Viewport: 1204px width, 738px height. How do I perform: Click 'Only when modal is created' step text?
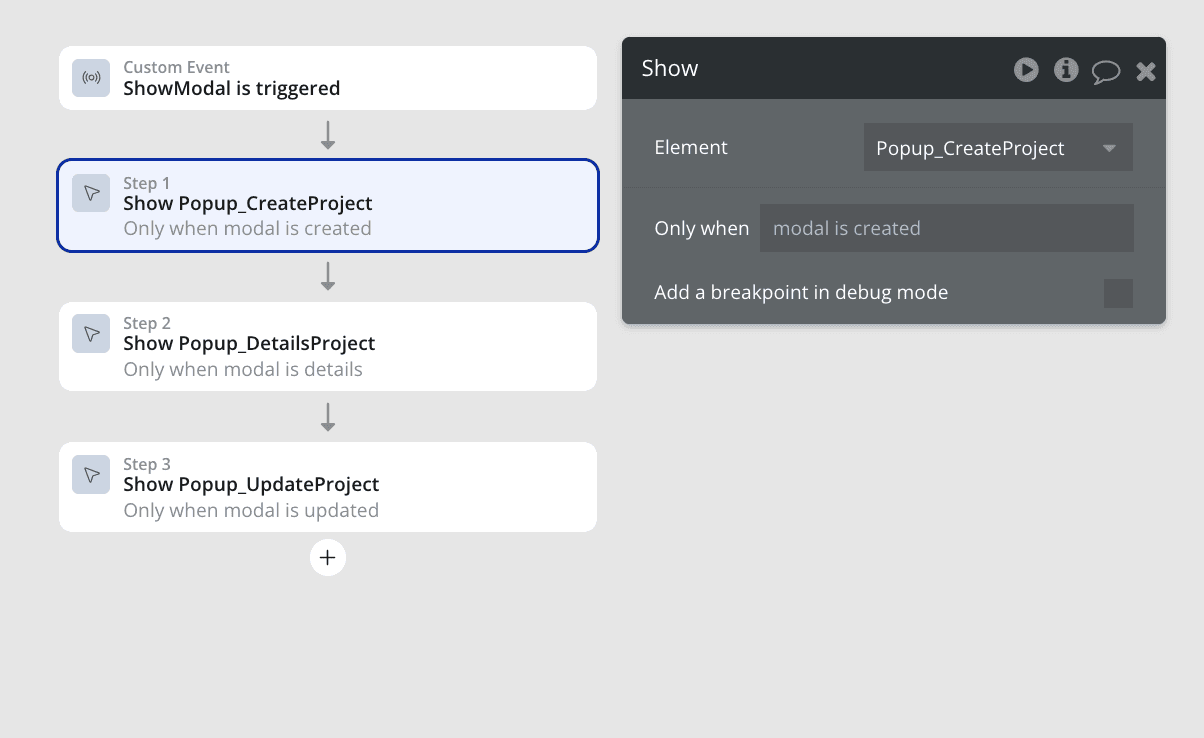[247, 228]
